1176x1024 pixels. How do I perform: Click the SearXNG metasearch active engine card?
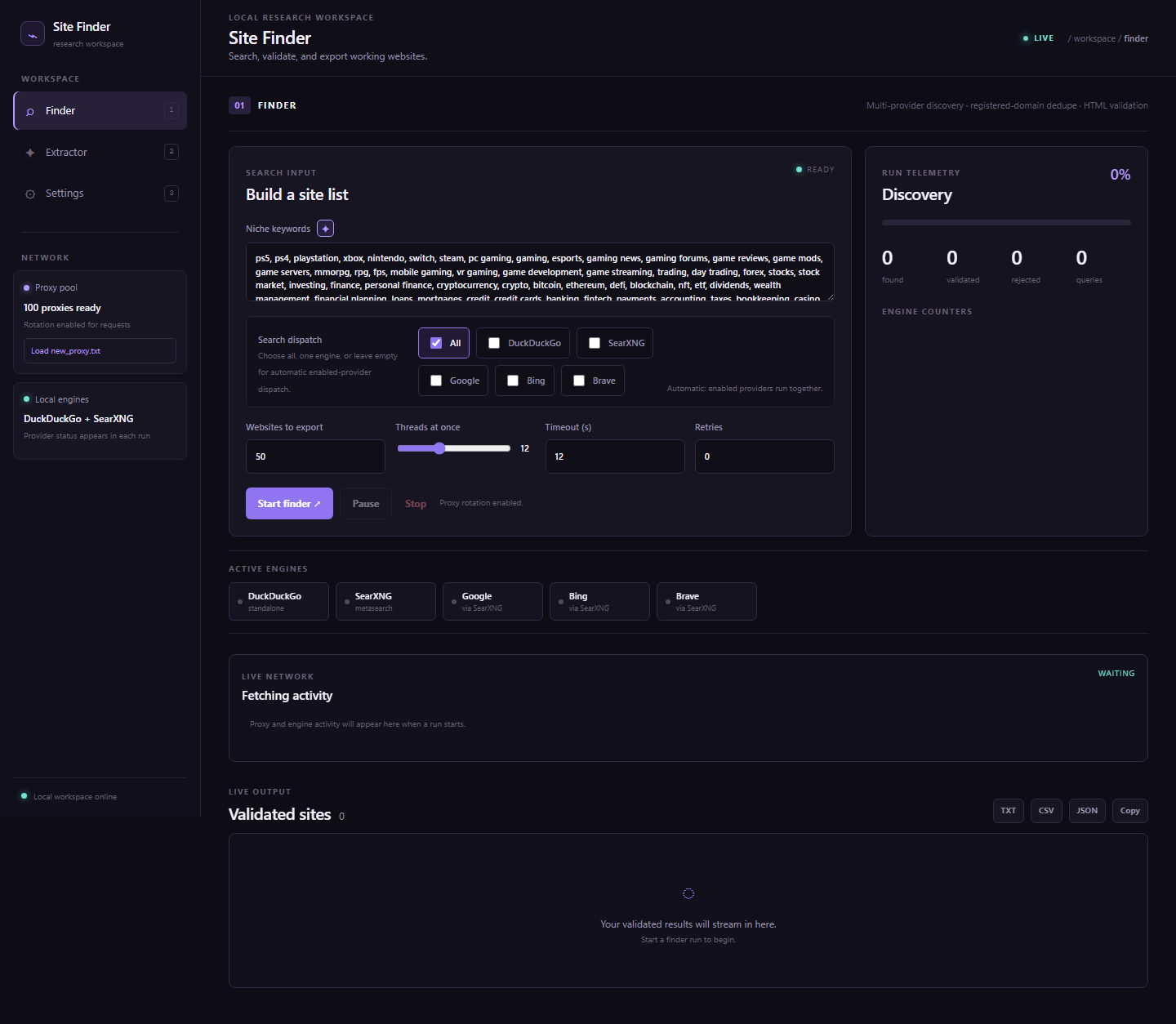tap(385, 602)
